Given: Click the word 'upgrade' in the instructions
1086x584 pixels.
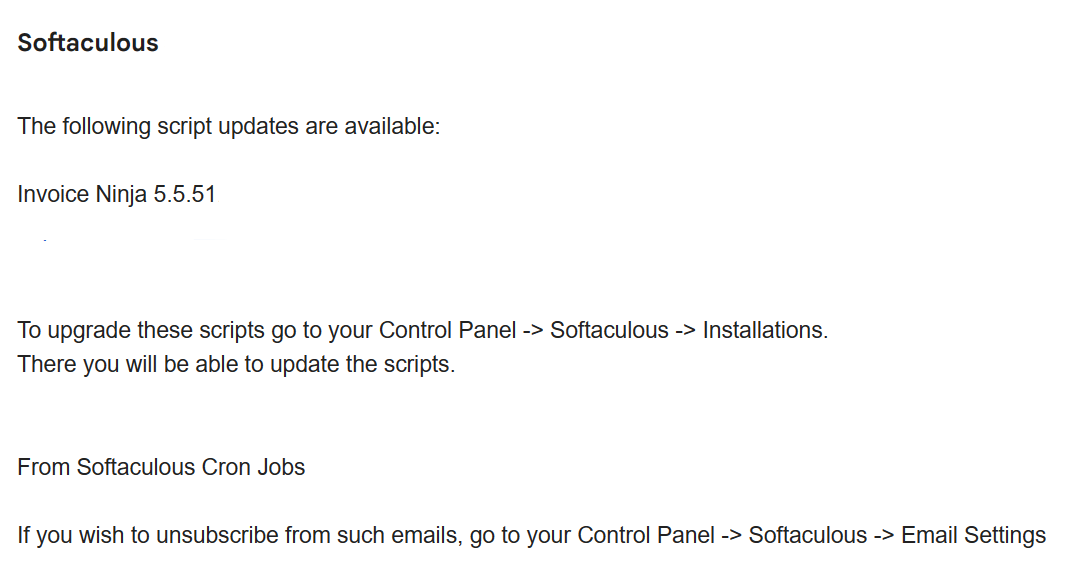Looking at the screenshot, I should point(89,331).
